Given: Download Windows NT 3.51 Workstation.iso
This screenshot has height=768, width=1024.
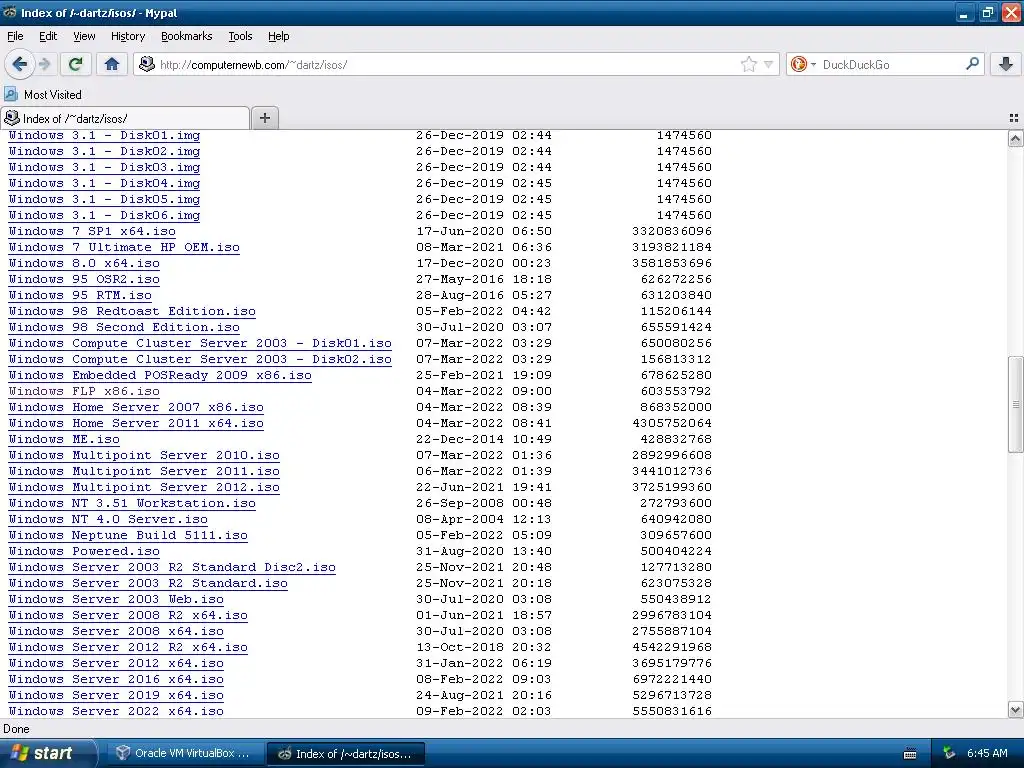Looking at the screenshot, I should click(x=132, y=504).
